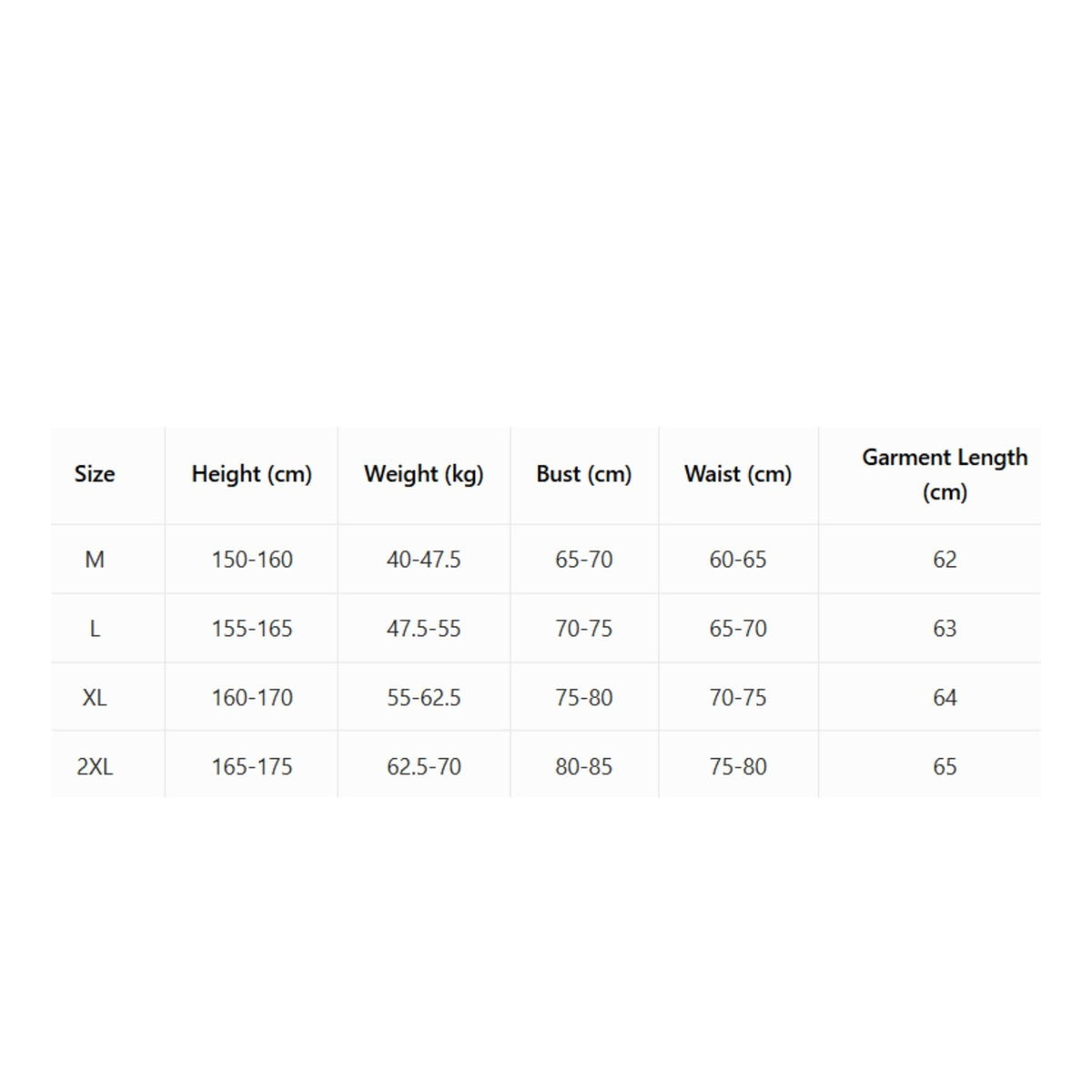Click the 150-160 height cell
The height and width of the screenshot is (1092, 1092).
(252, 560)
